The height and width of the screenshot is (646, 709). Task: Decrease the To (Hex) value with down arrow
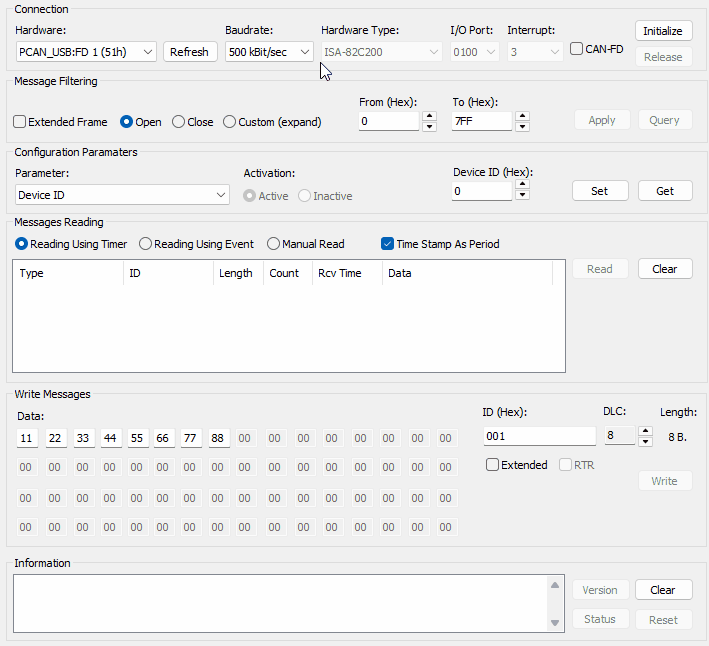click(522, 127)
